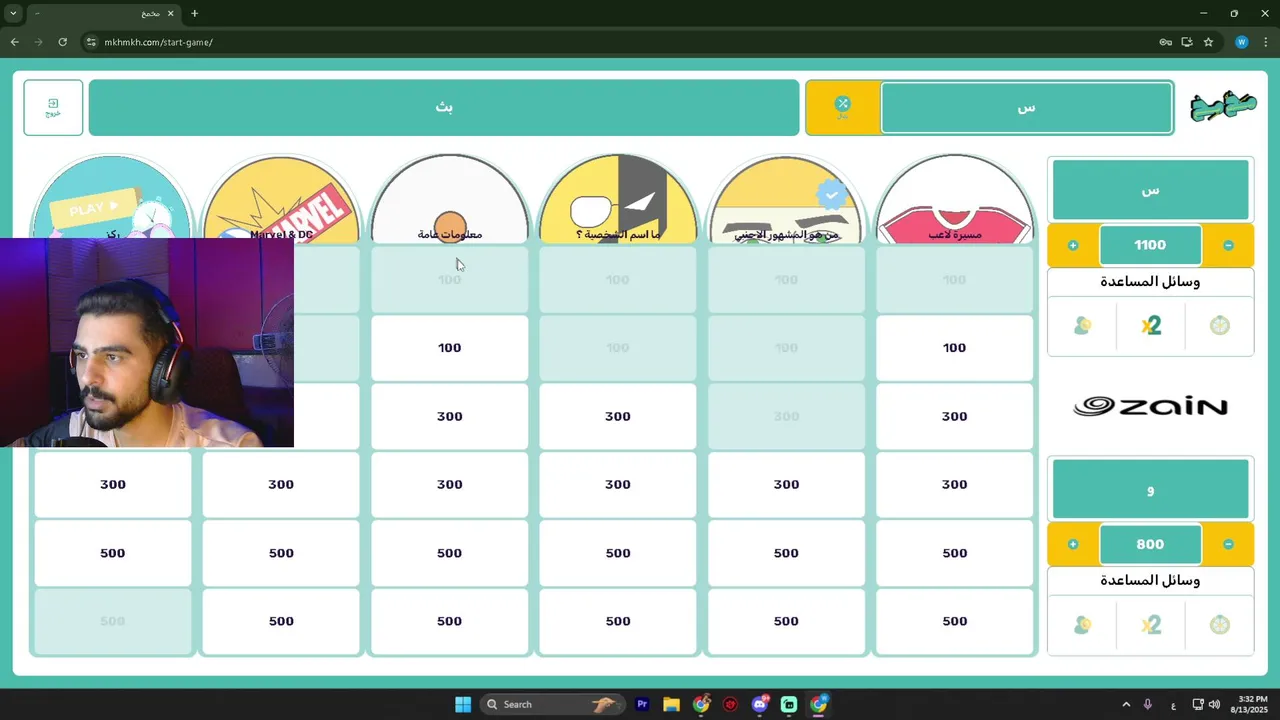
Task: Bookmark this page with the star
Action: (x=1208, y=42)
